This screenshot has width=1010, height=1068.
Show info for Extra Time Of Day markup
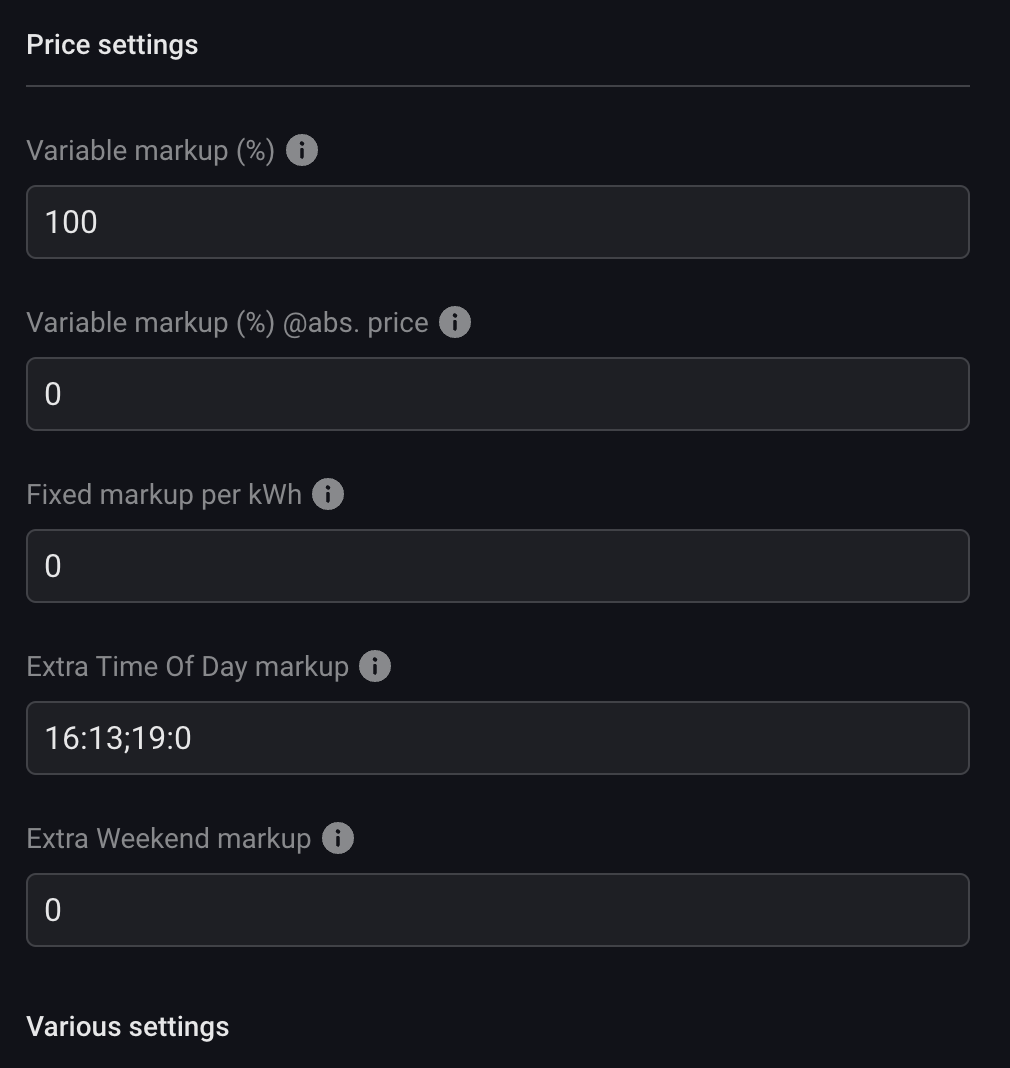click(x=375, y=667)
